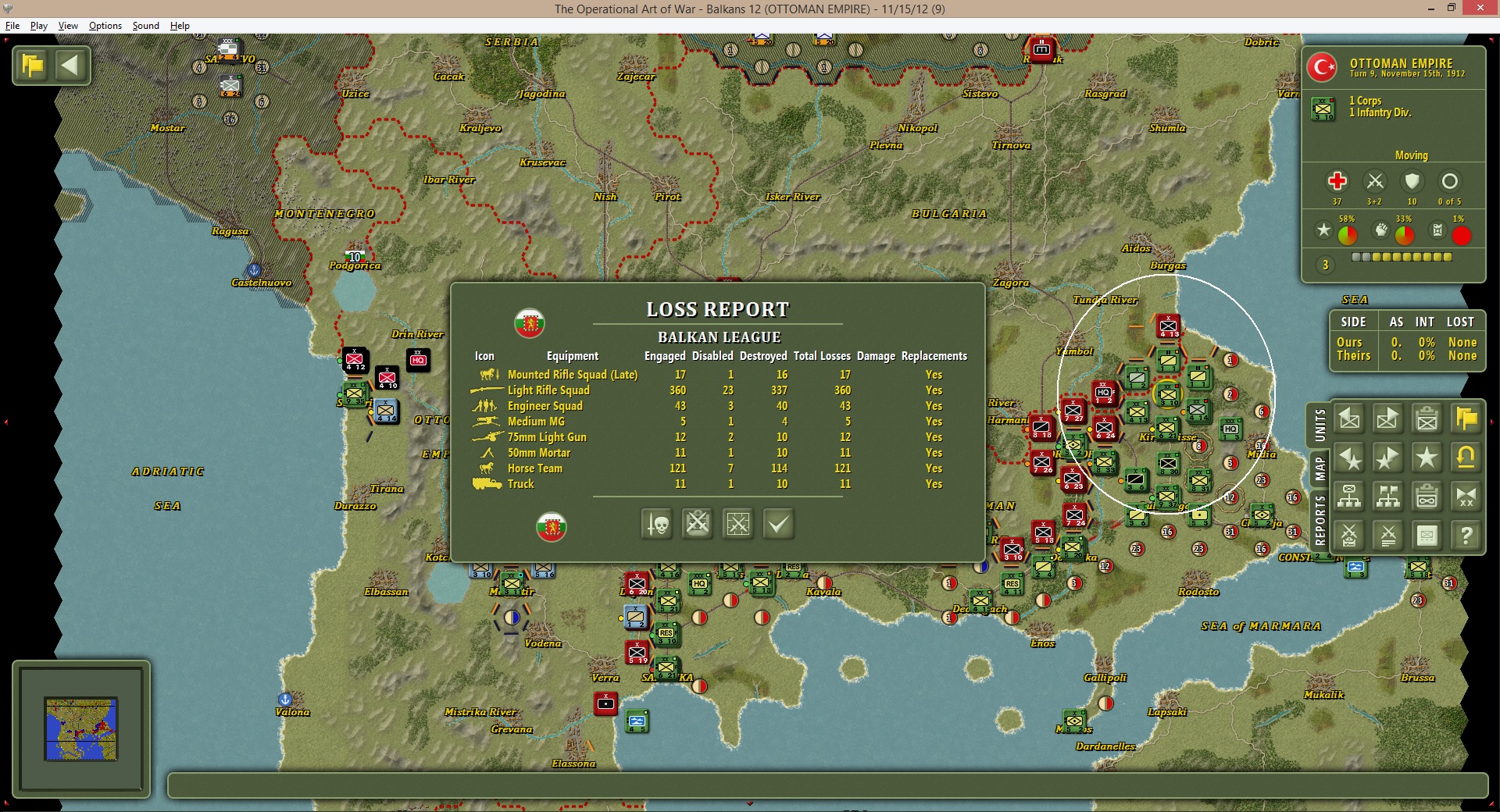Open the unit report clipboard icon
The image size is (1500, 812).
pos(1427,419)
